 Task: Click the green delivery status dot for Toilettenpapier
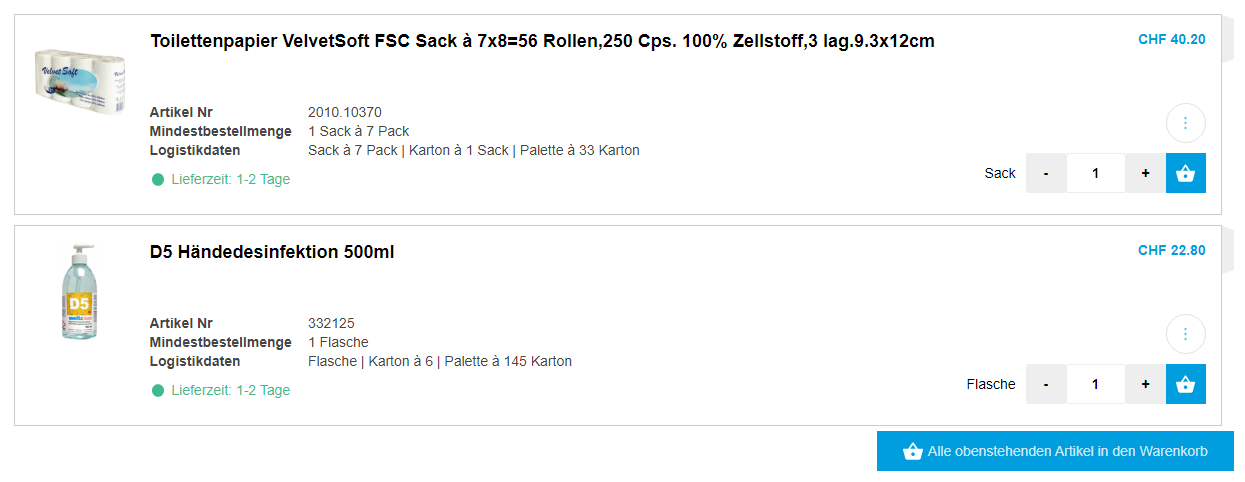pos(158,180)
